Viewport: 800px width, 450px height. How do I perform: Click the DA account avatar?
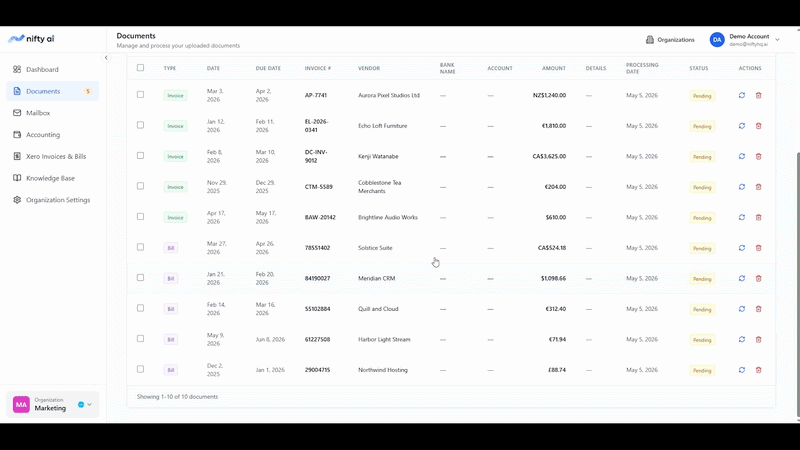click(x=717, y=40)
